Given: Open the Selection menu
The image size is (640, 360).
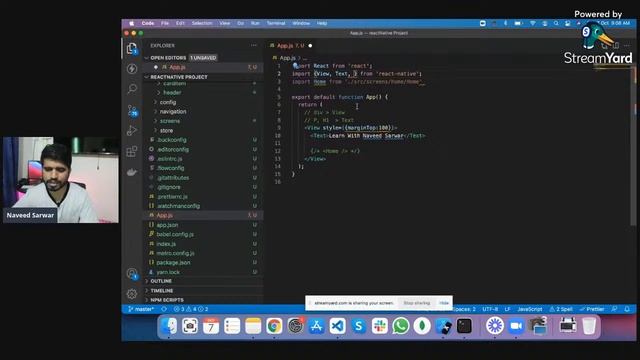Looking at the screenshot, I should click(x=202, y=23).
